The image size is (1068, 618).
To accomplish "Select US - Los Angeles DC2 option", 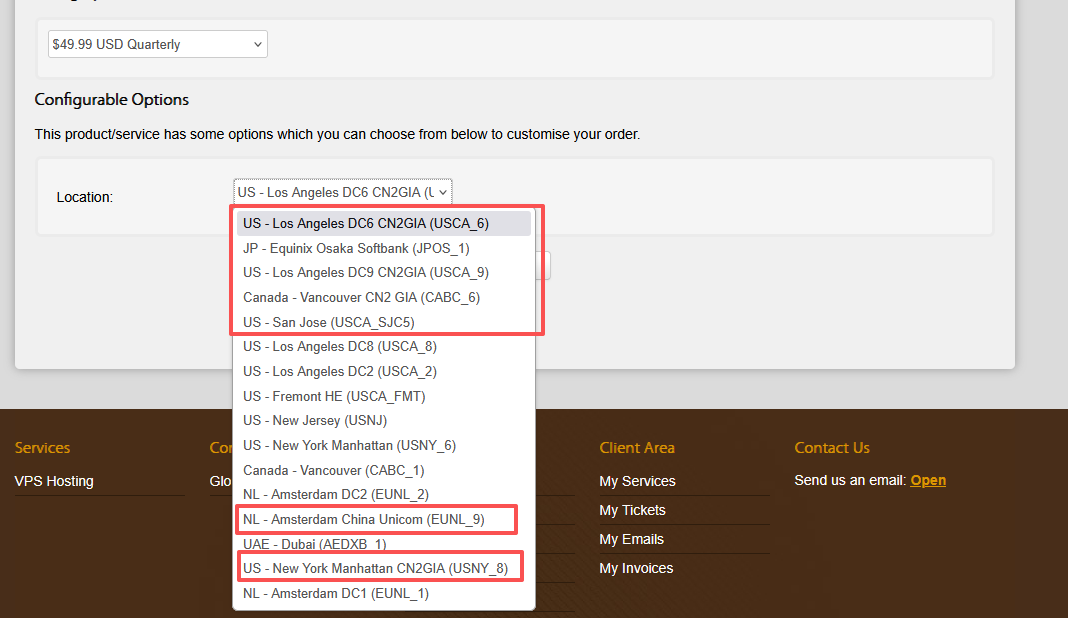I will 340,371.
